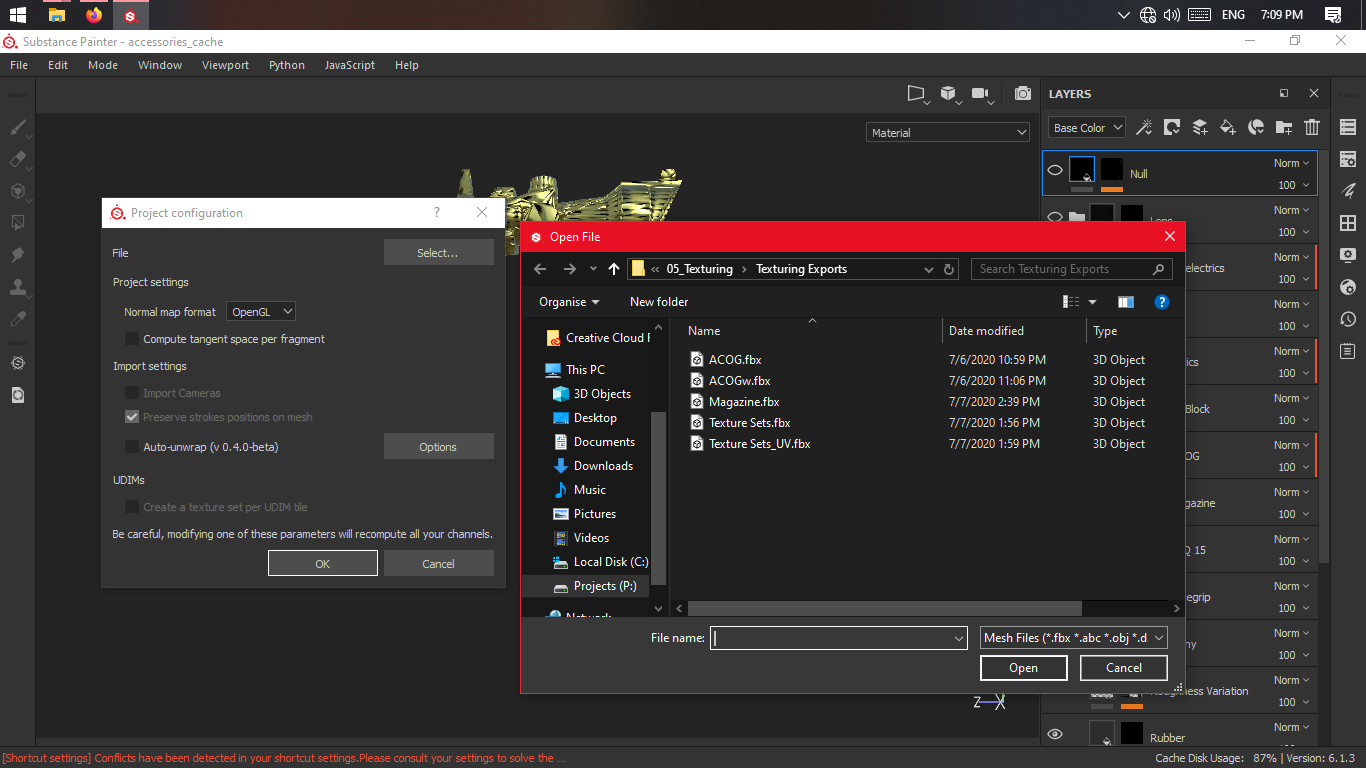Open the Null layer opacity 100 dropdown
The image size is (1366, 768).
[1293, 185]
